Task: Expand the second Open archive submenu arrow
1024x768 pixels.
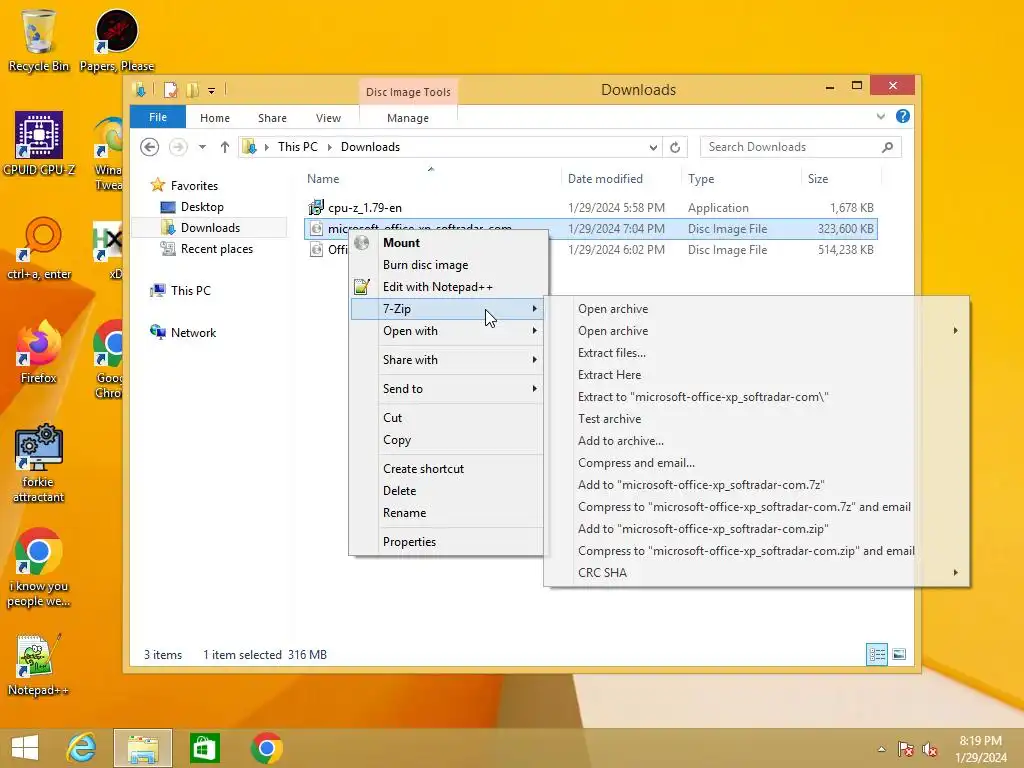Action: (955, 330)
